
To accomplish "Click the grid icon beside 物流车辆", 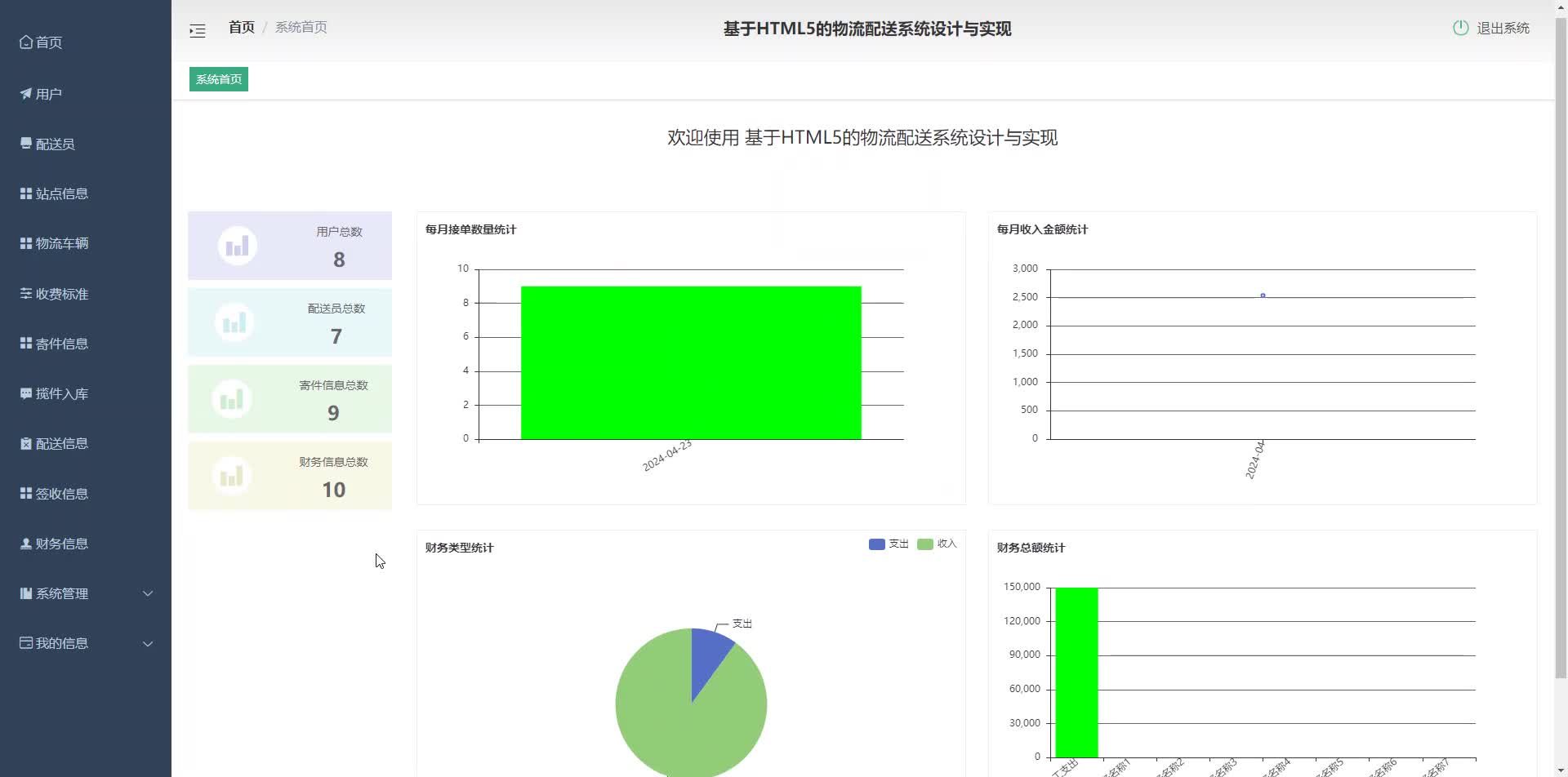I will [26, 243].
